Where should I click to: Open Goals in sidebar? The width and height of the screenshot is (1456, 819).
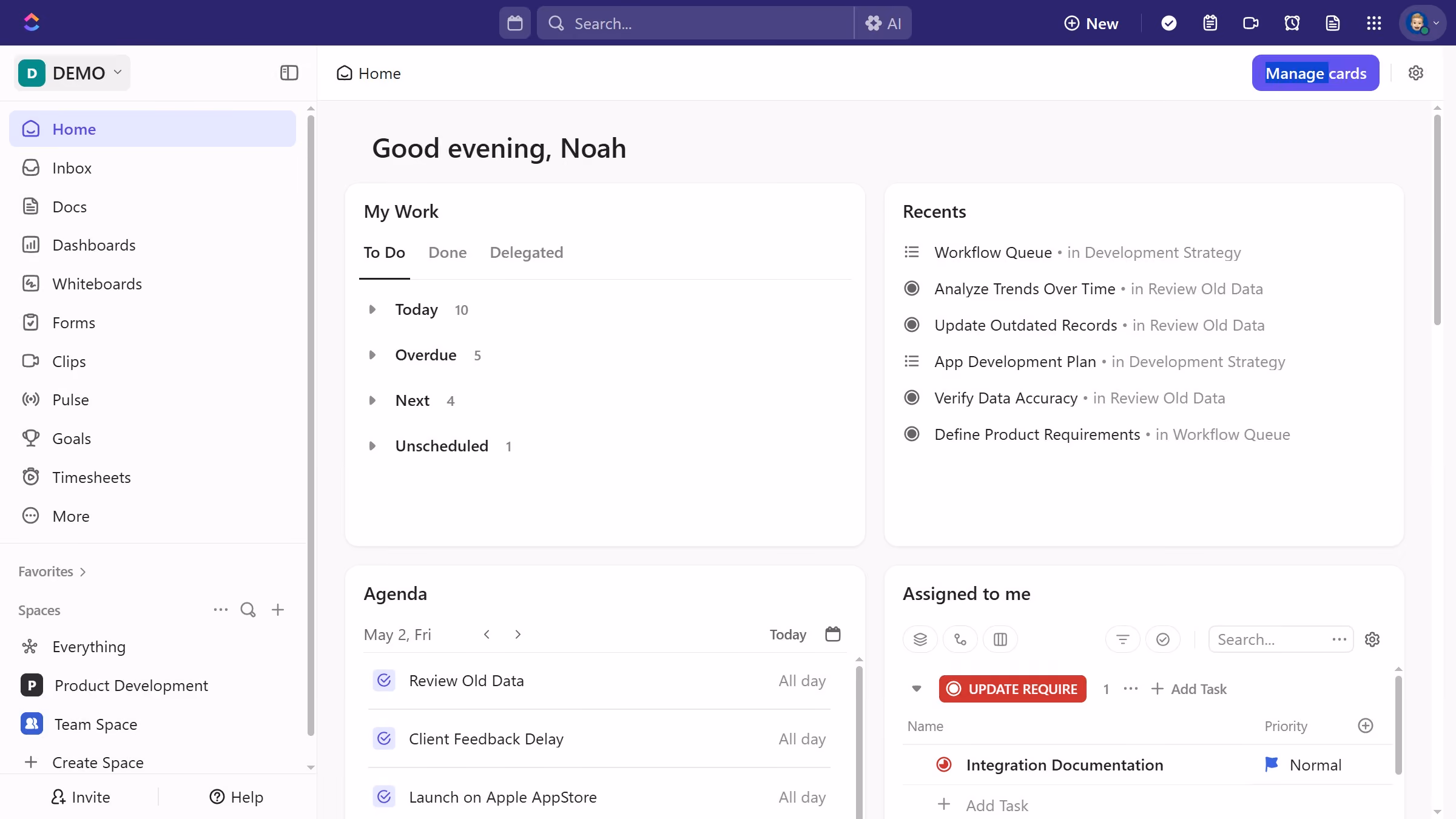152,438
